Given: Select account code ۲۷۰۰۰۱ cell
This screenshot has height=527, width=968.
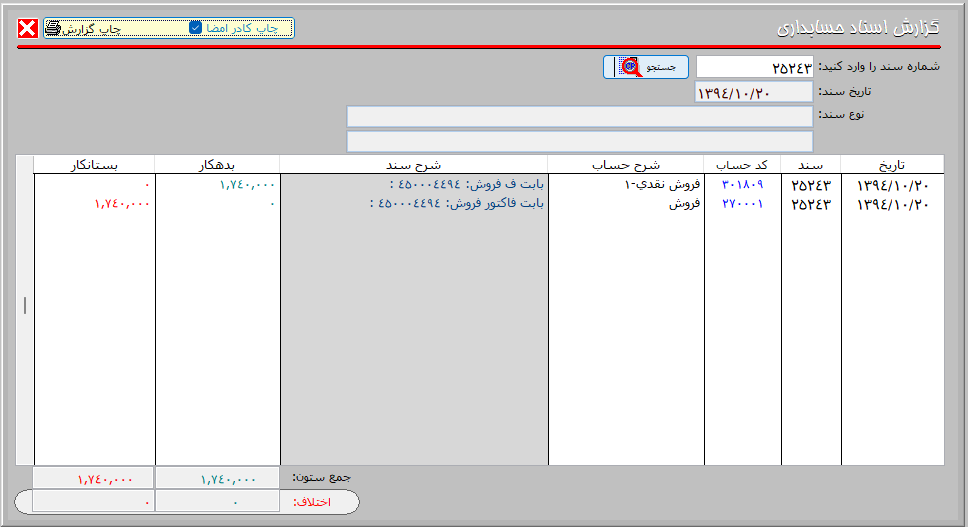Looking at the screenshot, I should [x=742, y=203].
